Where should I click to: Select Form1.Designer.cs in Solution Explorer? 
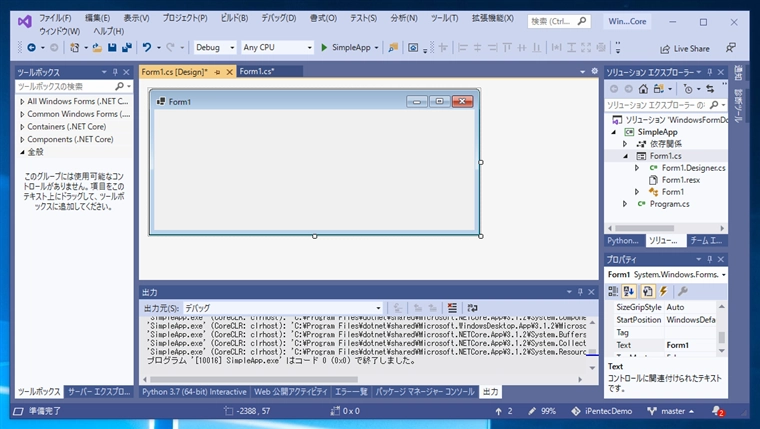click(694, 168)
